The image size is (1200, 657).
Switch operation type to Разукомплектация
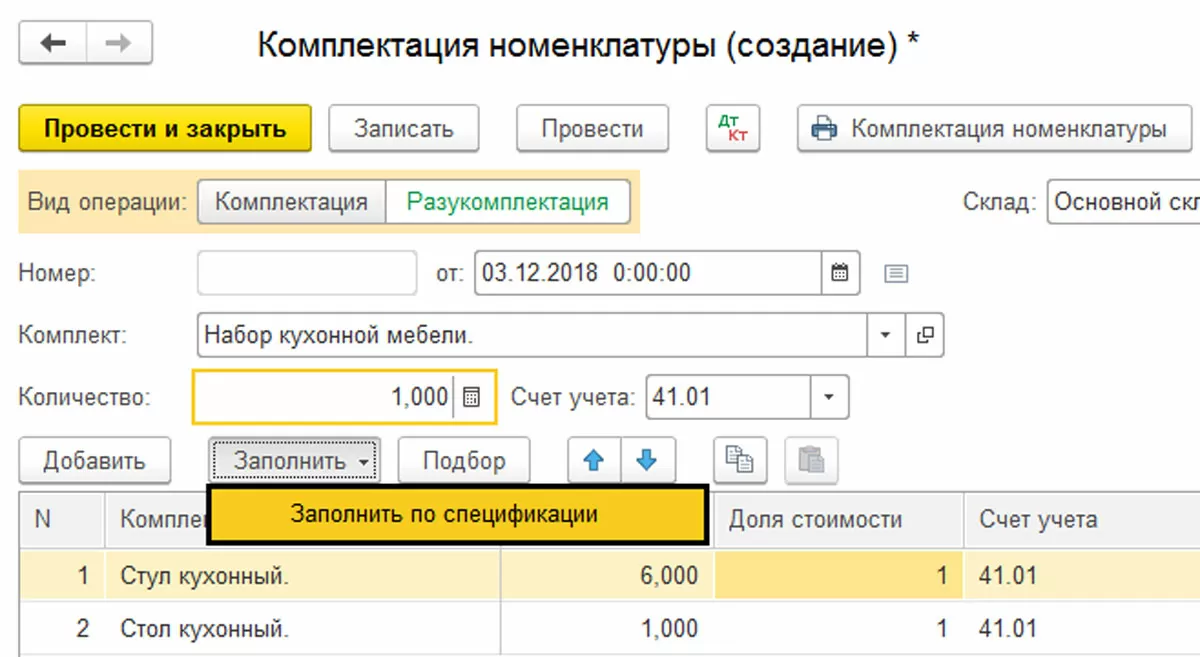(x=507, y=202)
